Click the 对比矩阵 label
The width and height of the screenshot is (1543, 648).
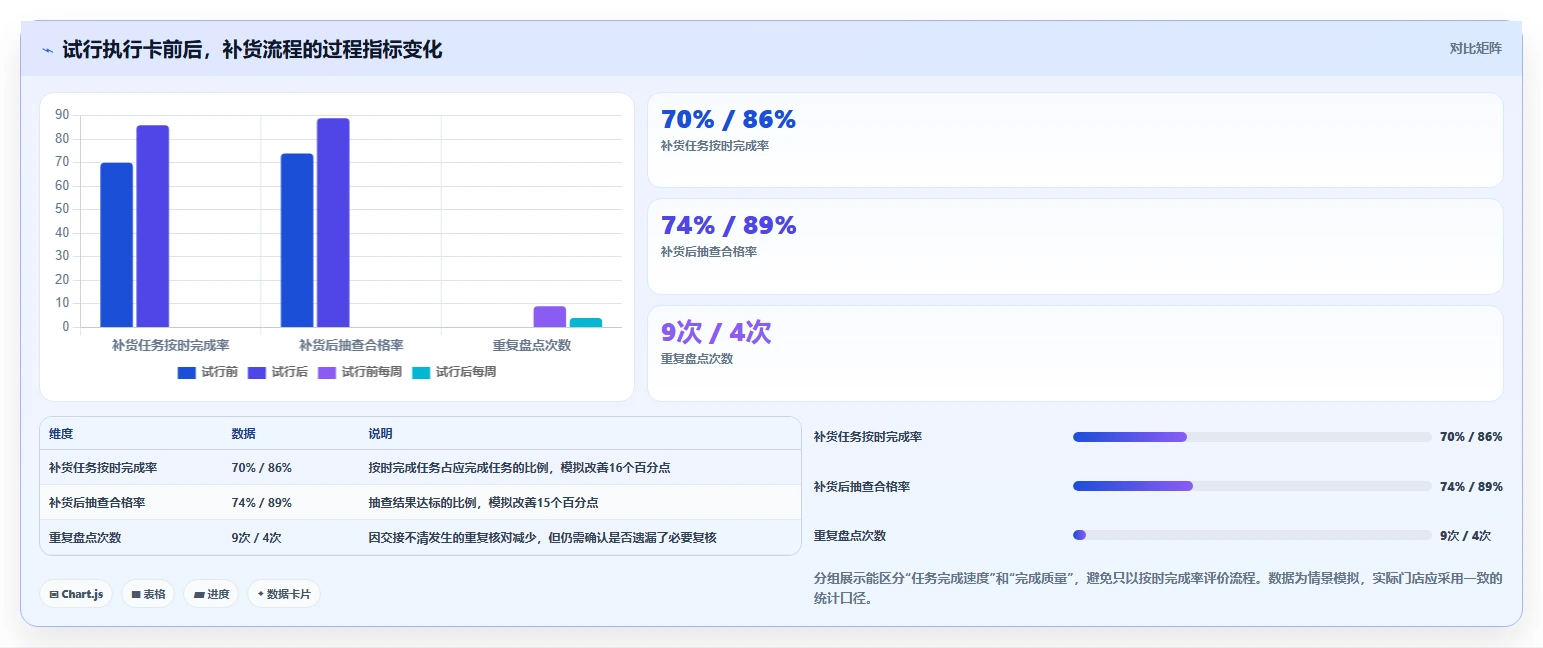pos(1475,48)
